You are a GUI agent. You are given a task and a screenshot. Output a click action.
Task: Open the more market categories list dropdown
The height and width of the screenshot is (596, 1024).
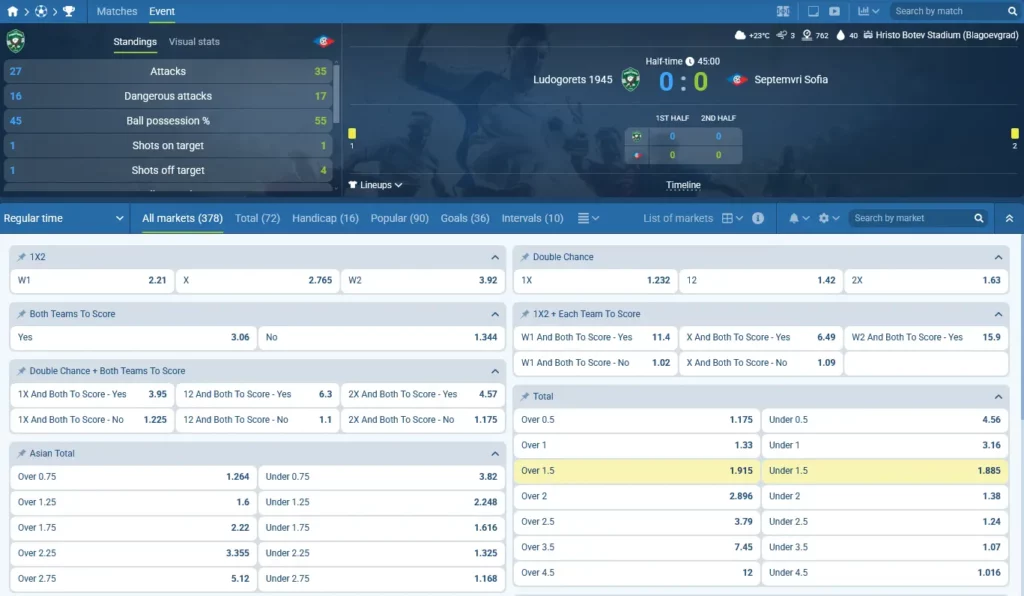pos(588,218)
